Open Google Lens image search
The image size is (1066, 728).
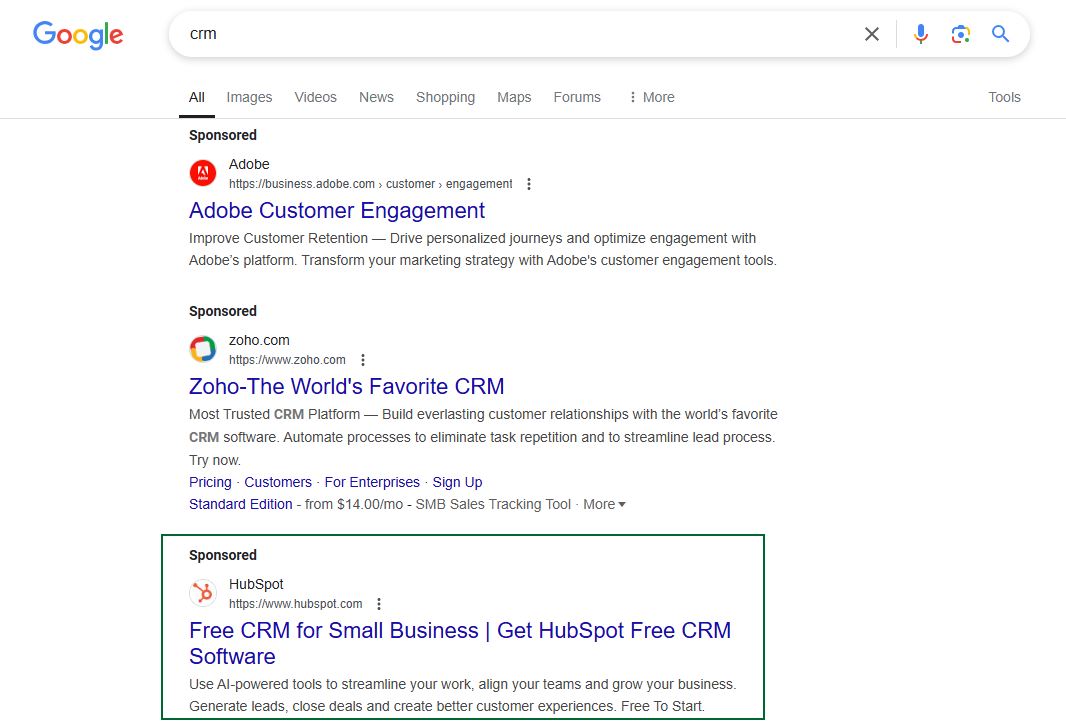pyautogui.click(x=960, y=33)
